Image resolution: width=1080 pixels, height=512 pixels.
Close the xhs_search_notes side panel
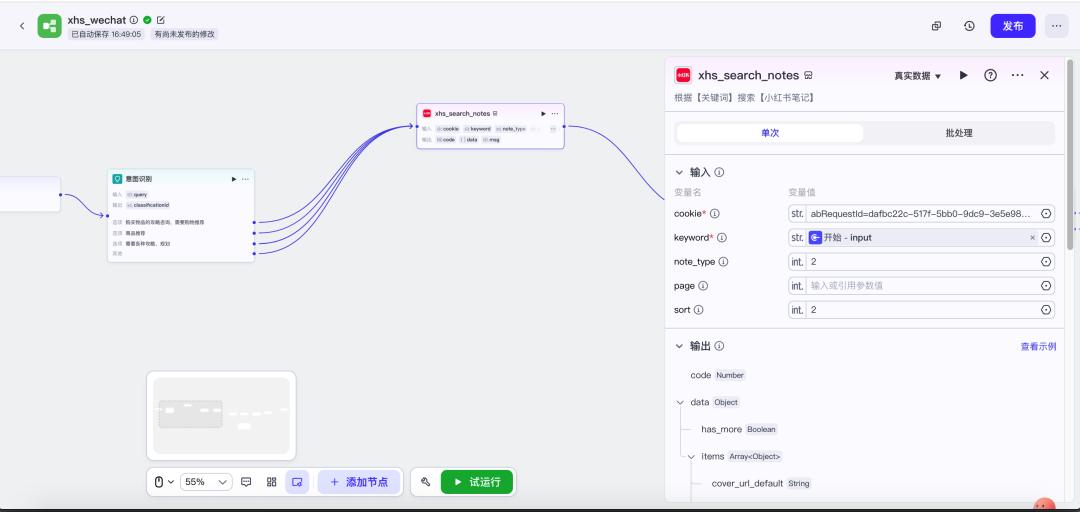(1044, 75)
